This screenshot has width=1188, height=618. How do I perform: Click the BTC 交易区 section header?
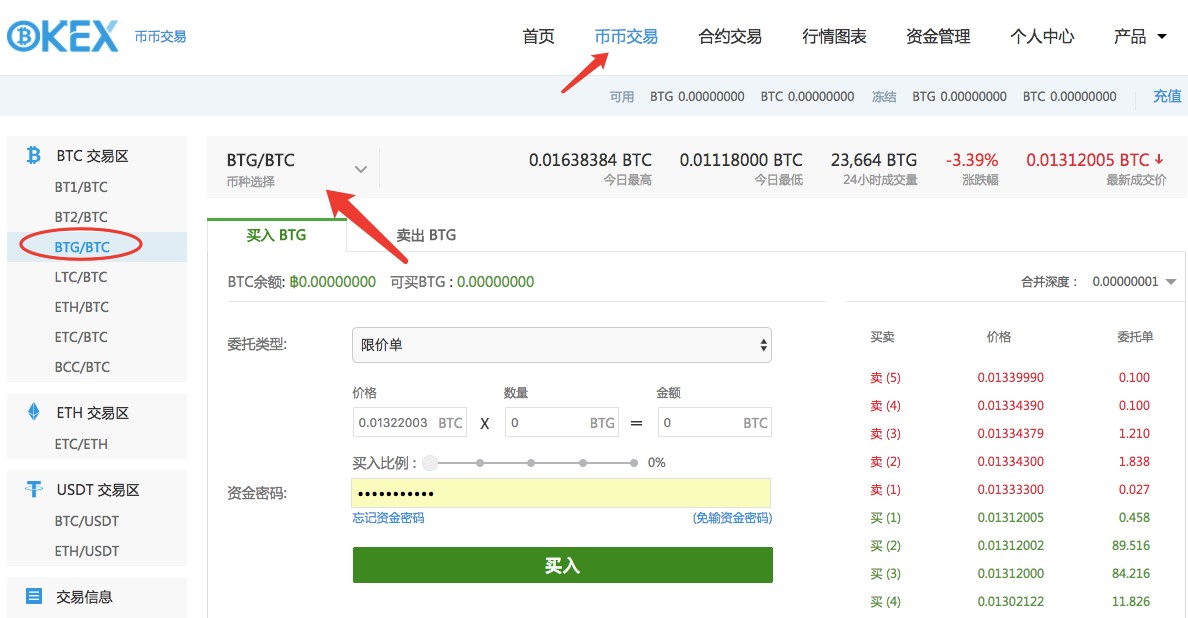pos(92,156)
